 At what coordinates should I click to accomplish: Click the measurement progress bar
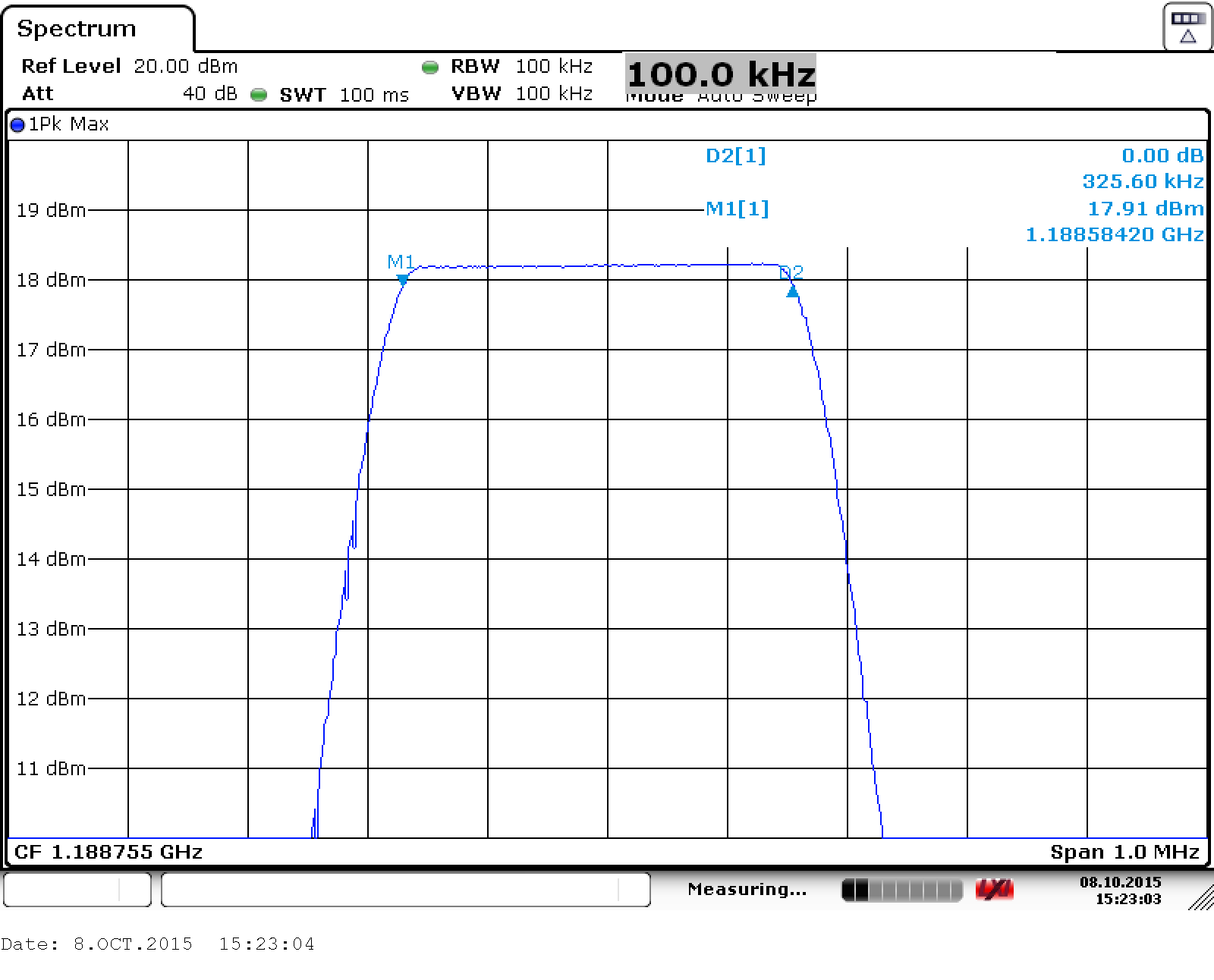pyautogui.click(x=901, y=890)
